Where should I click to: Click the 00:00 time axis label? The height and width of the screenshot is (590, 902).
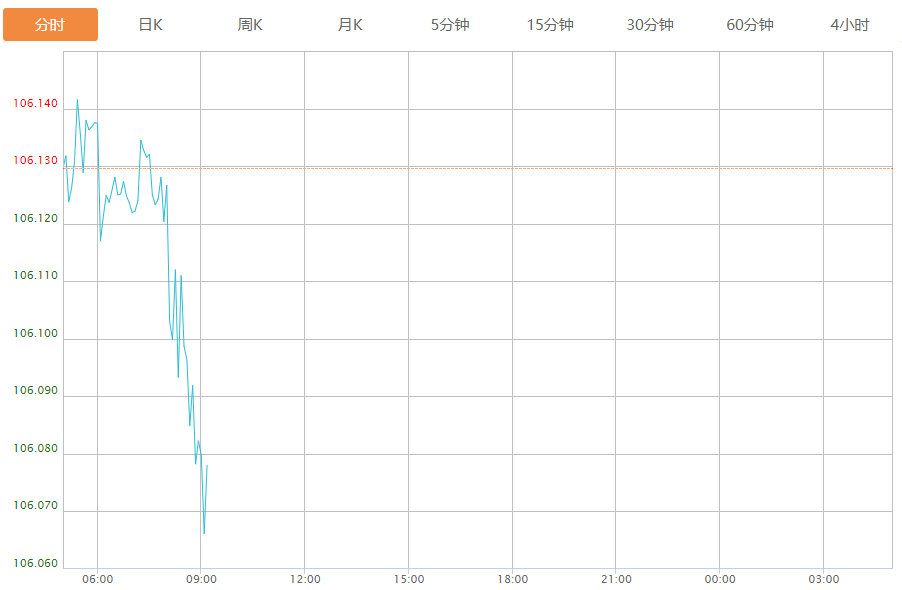tap(720, 579)
